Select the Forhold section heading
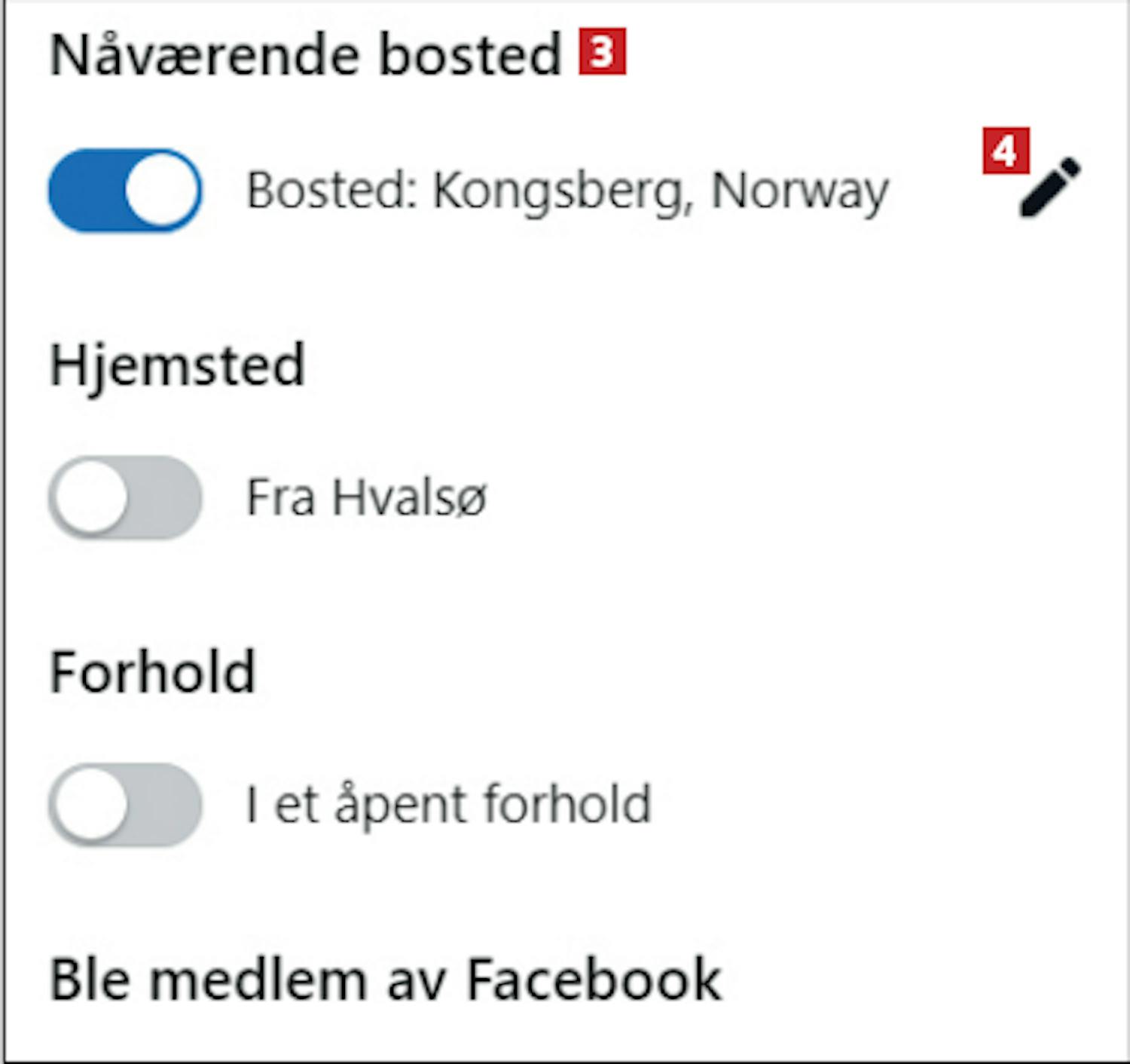 (x=152, y=671)
